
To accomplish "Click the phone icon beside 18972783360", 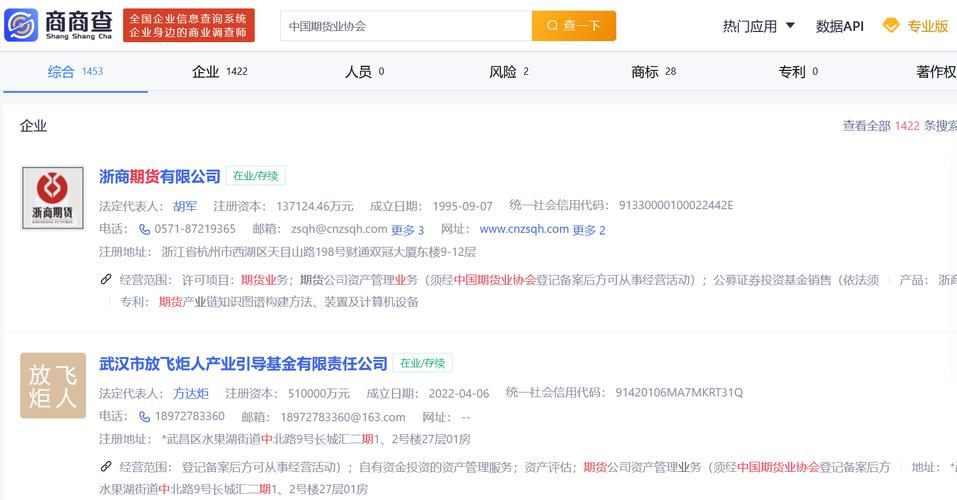I will point(145,416).
